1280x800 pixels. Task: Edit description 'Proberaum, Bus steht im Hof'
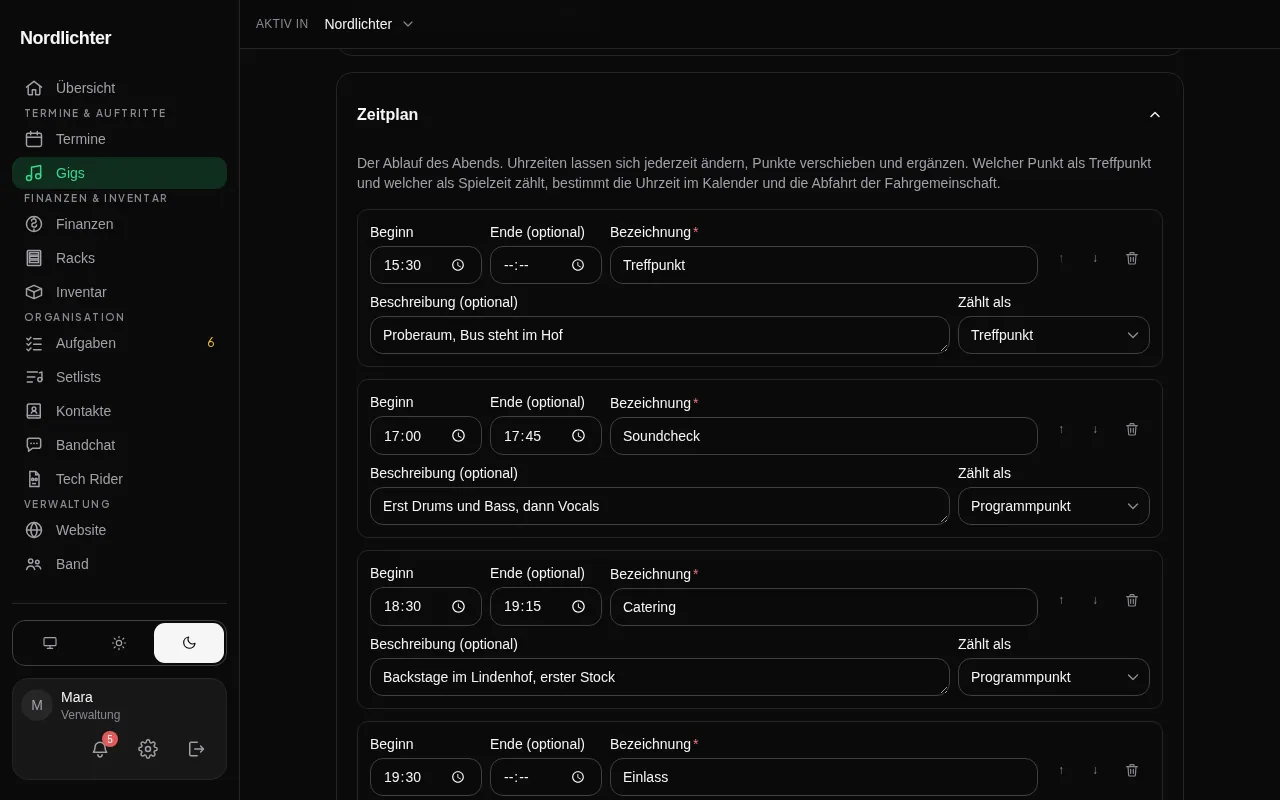(x=660, y=335)
